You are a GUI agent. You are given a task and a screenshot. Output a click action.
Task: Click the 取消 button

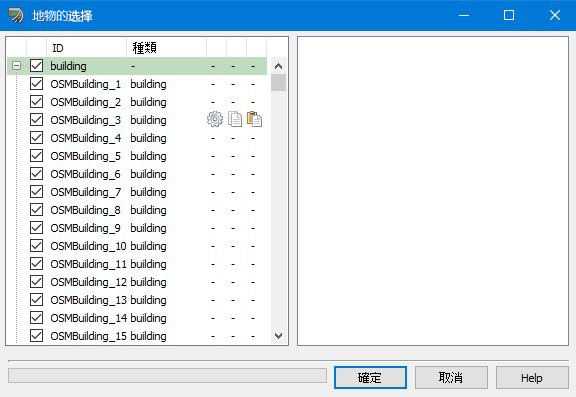coord(451,377)
